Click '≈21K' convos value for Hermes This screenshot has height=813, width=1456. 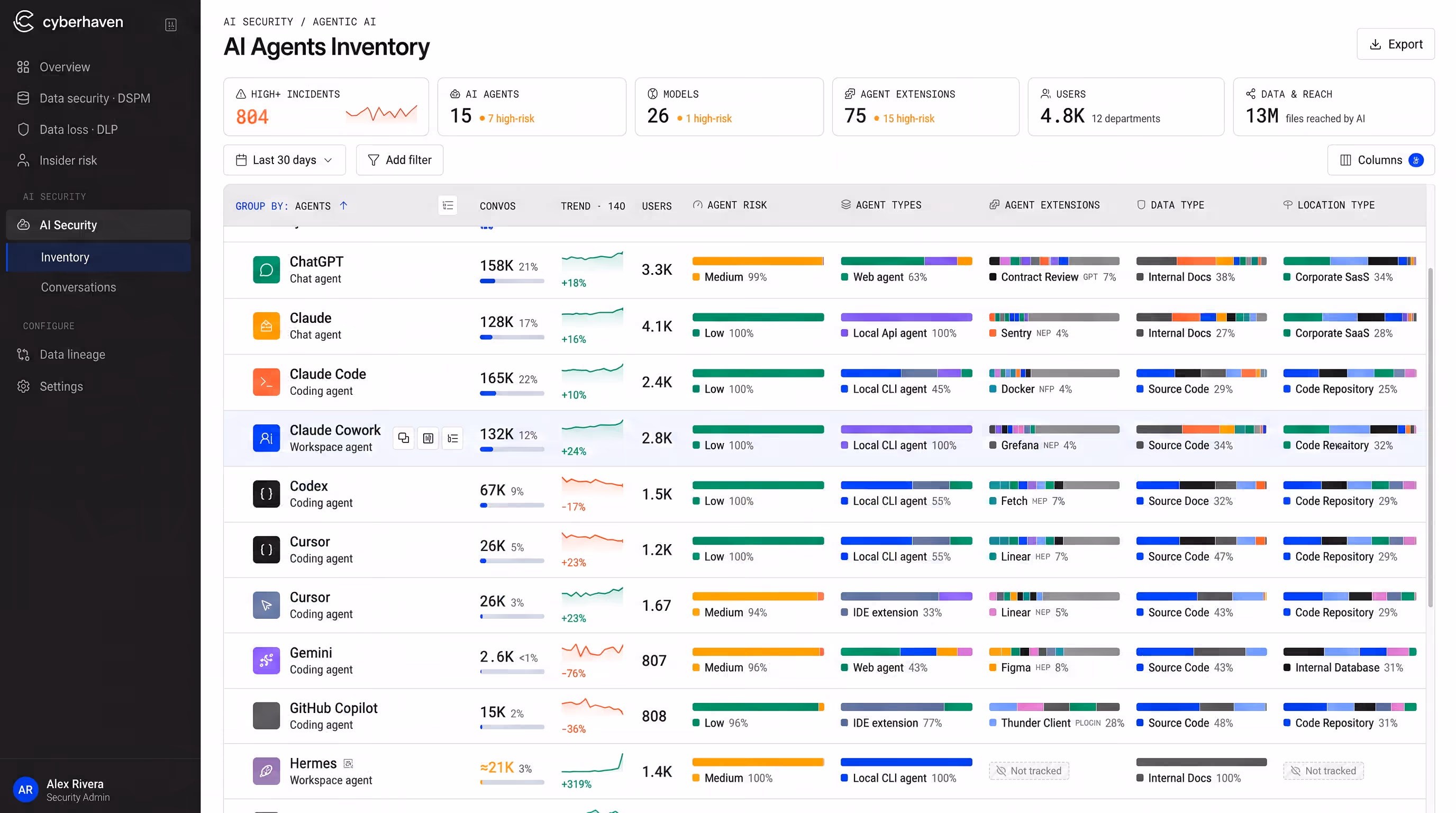tap(497, 767)
